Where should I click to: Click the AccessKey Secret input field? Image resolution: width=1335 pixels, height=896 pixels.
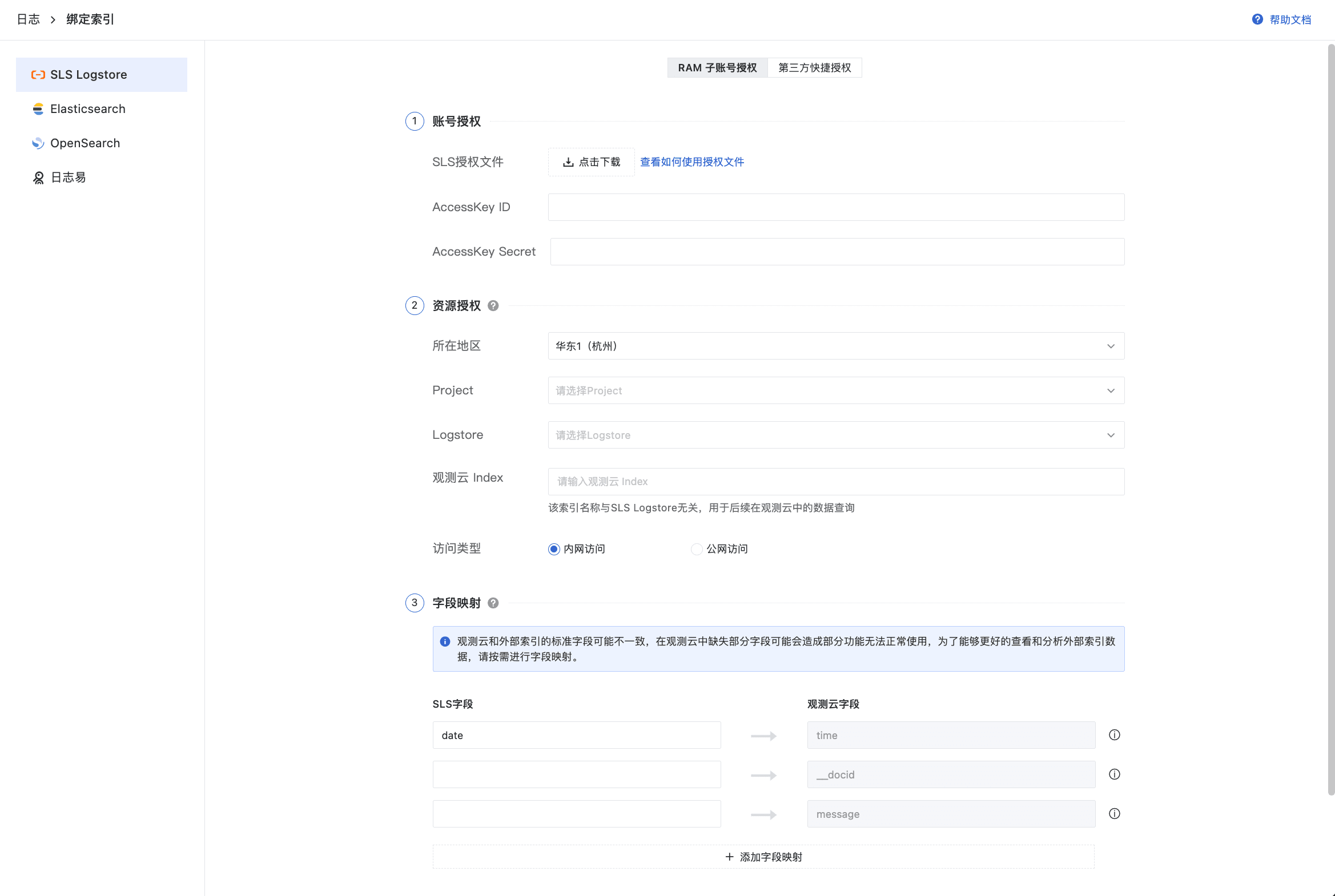837,252
